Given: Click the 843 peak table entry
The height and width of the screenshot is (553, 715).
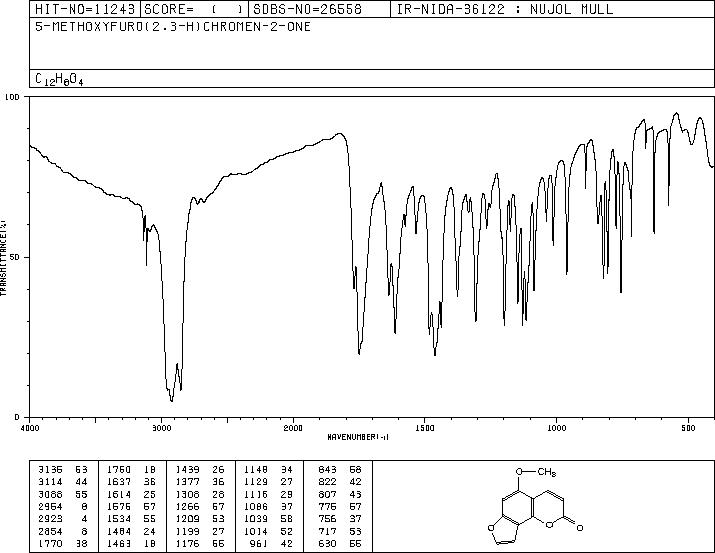Looking at the screenshot, I should (340, 469).
